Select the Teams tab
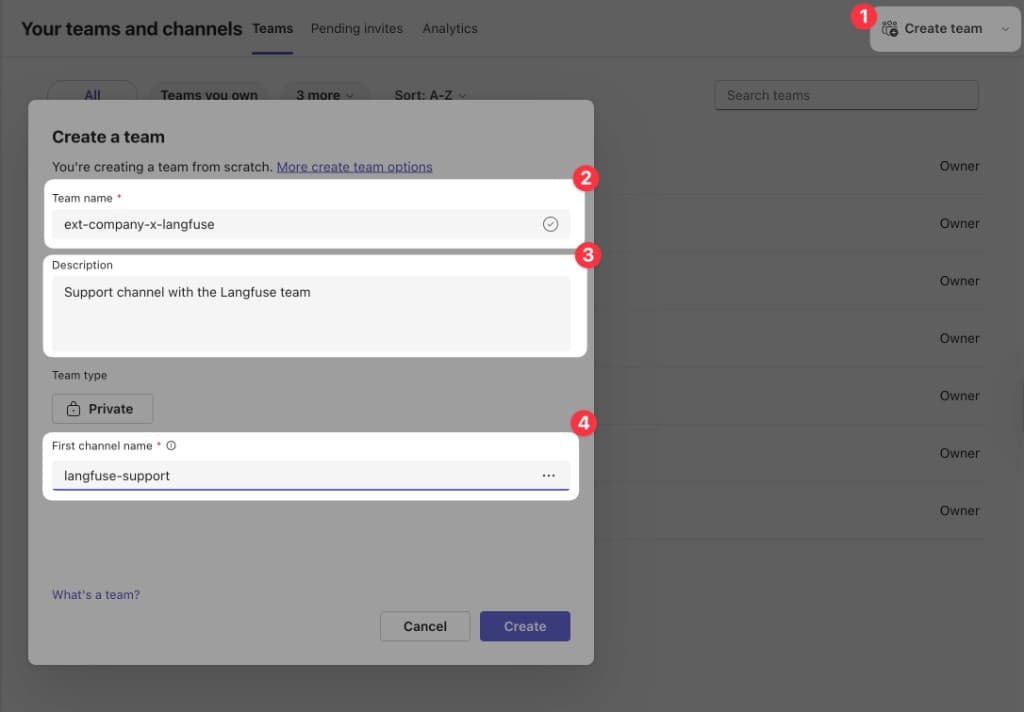Viewport: 1024px width, 712px height. pyautogui.click(x=272, y=28)
